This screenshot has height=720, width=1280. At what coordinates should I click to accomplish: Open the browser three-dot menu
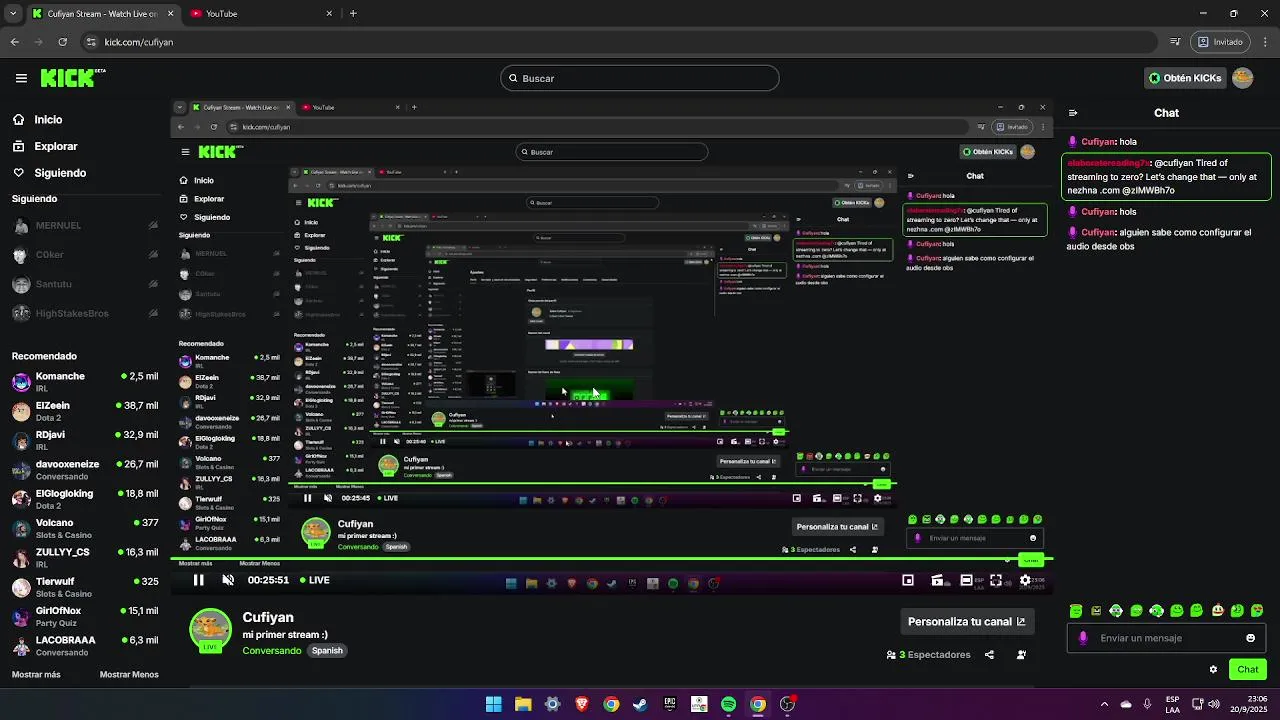click(1264, 42)
